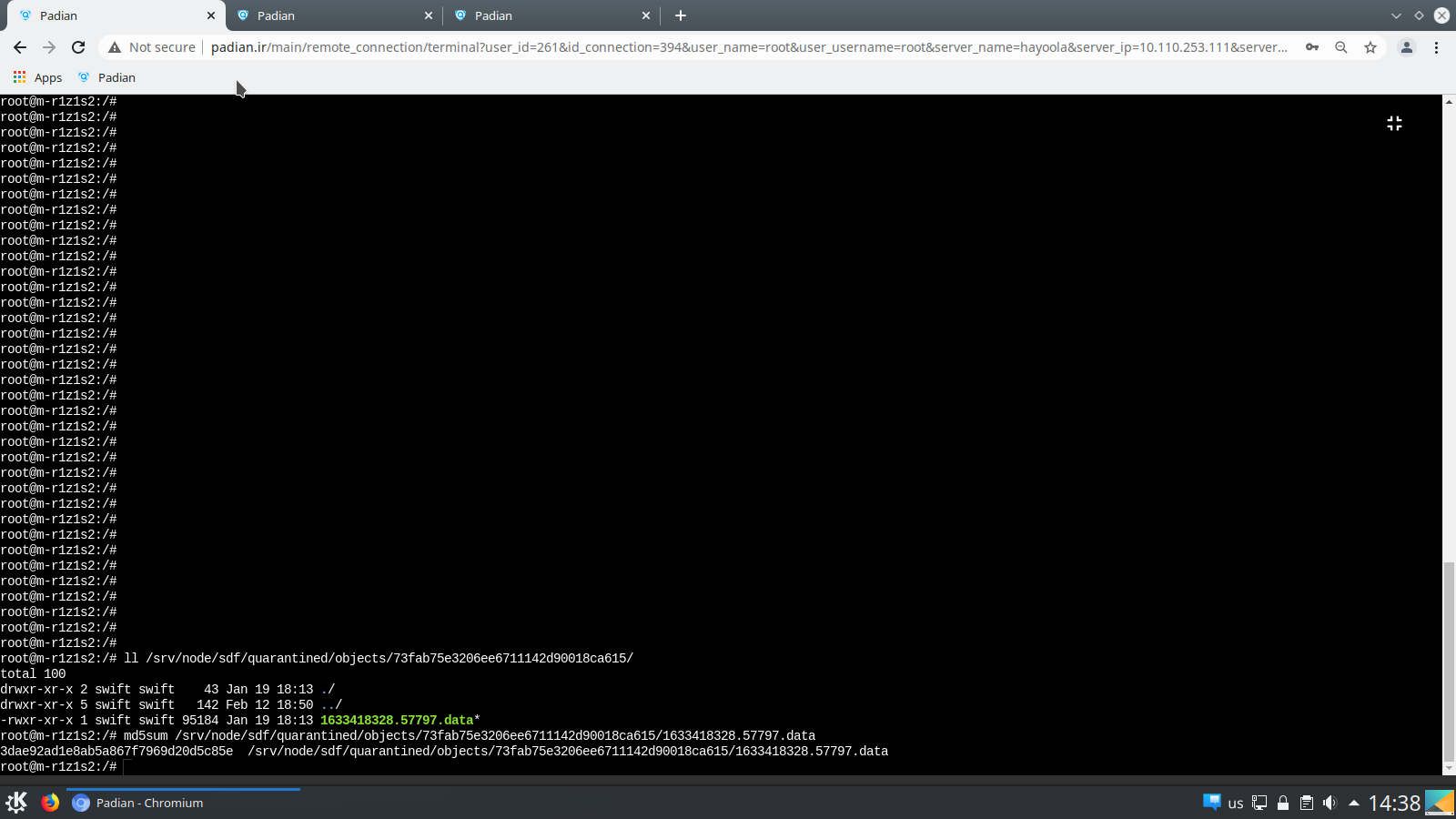
Task: View the Not secure site warning
Action: coord(152,47)
